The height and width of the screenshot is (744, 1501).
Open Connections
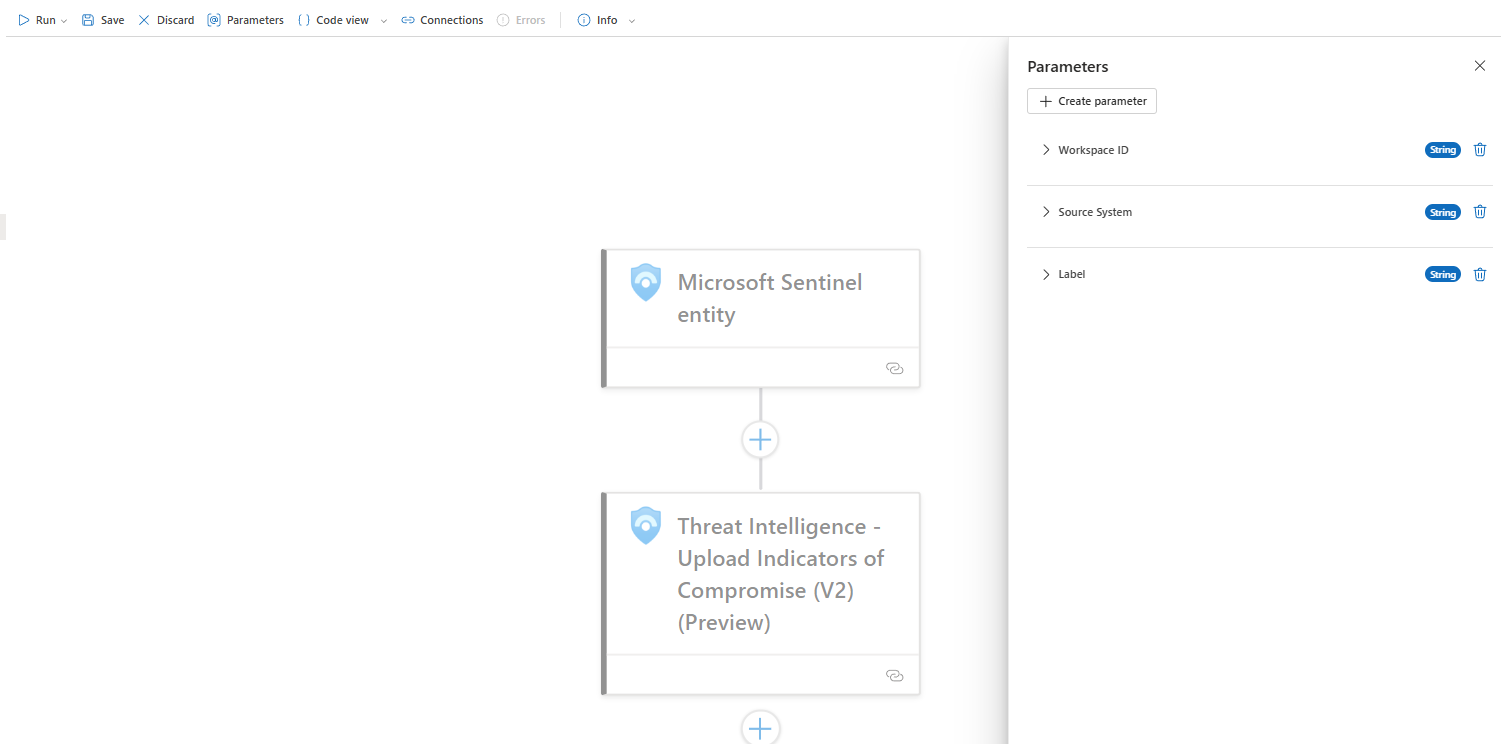(x=442, y=20)
